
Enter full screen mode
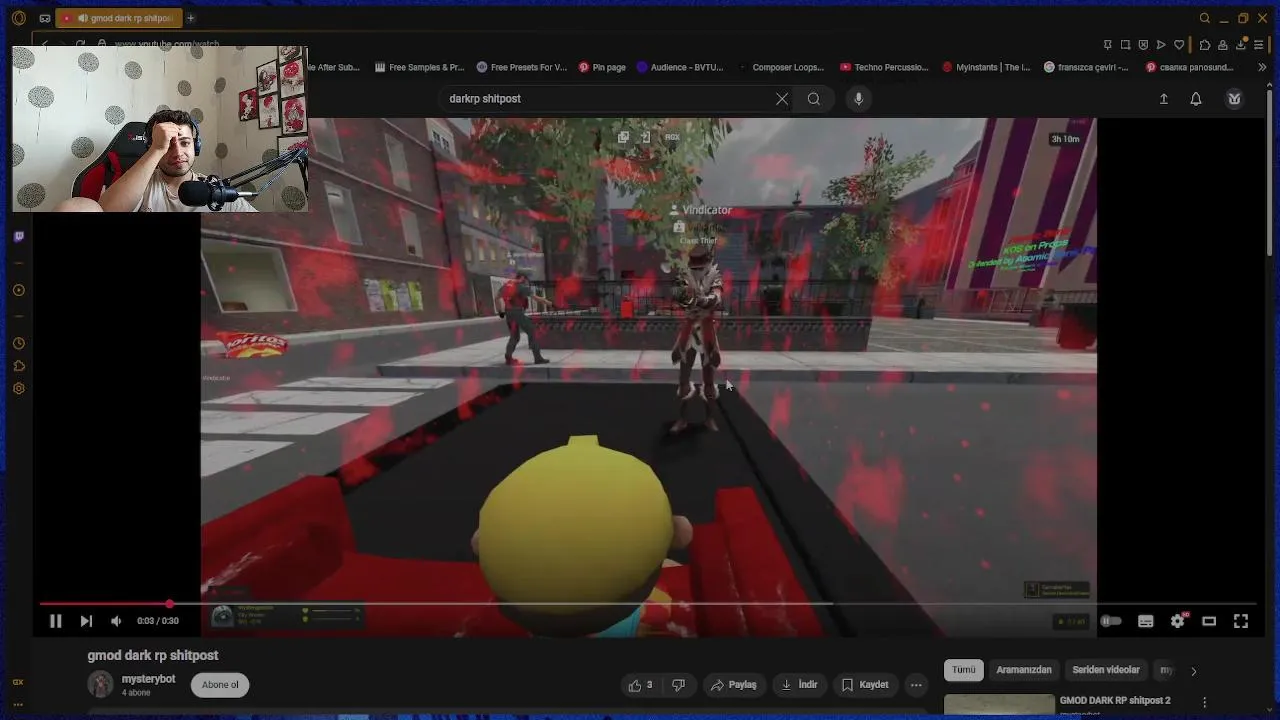[1241, 621]
